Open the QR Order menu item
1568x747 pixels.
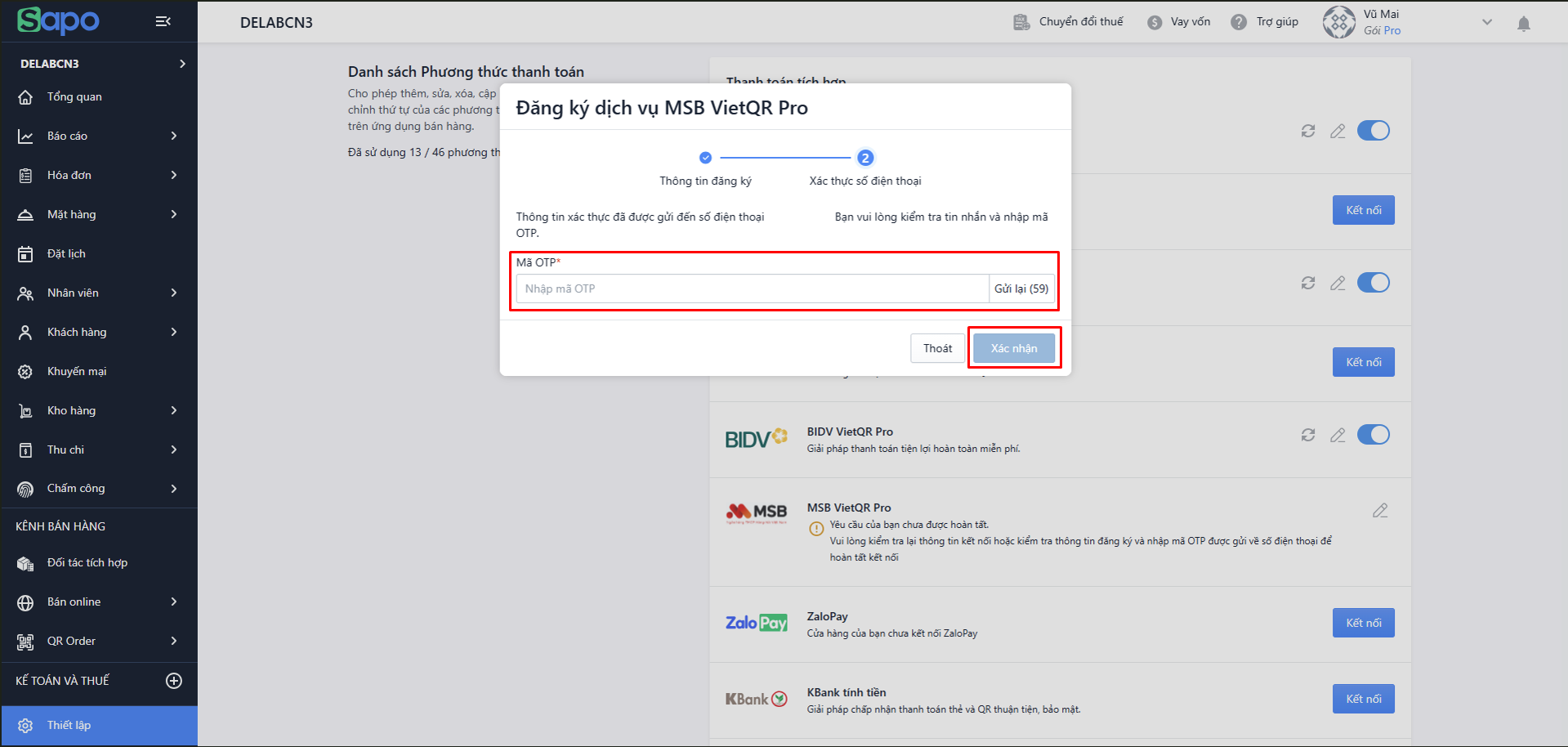click(x=99, y=641)
